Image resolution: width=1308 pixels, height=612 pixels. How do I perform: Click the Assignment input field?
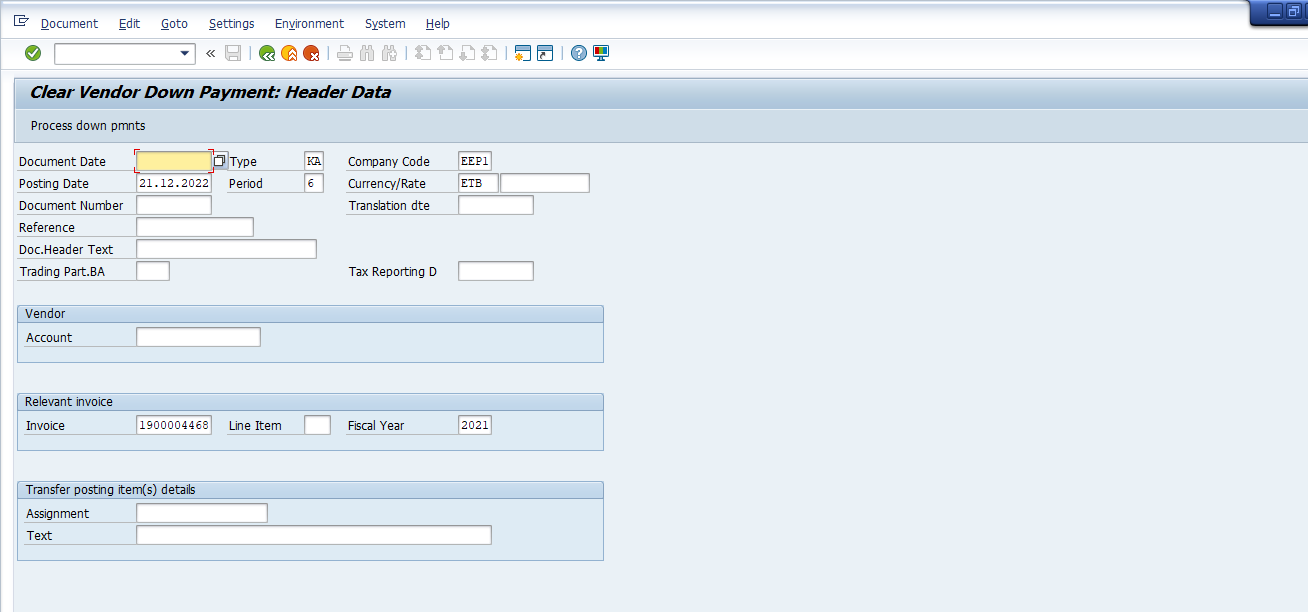[202, 513]
